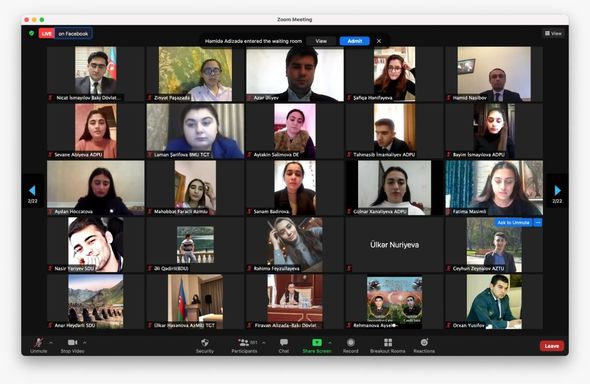Image resolution: width=590 pixels, height=384 pixels.
Task: Click the red Leave button
Action: 552,346
